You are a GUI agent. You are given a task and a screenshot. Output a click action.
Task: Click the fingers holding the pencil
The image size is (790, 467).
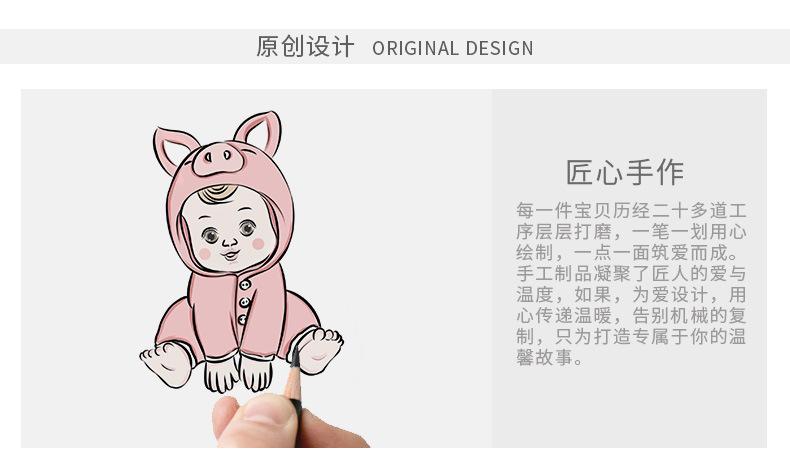tap(272, 422)
